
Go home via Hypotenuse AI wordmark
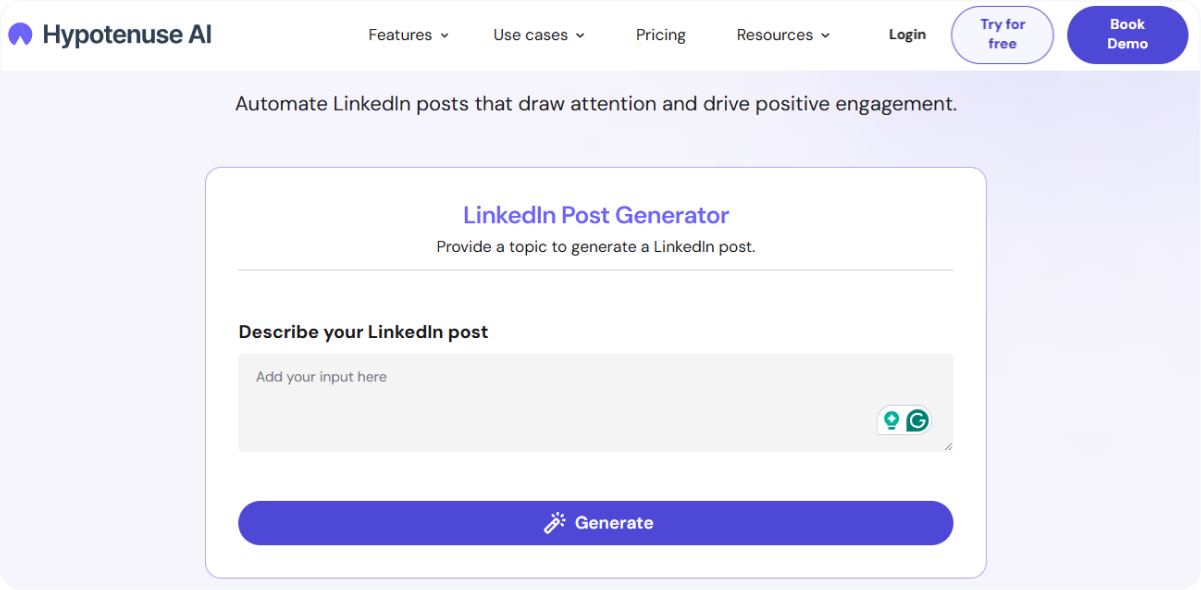click(x=127, y=35)
